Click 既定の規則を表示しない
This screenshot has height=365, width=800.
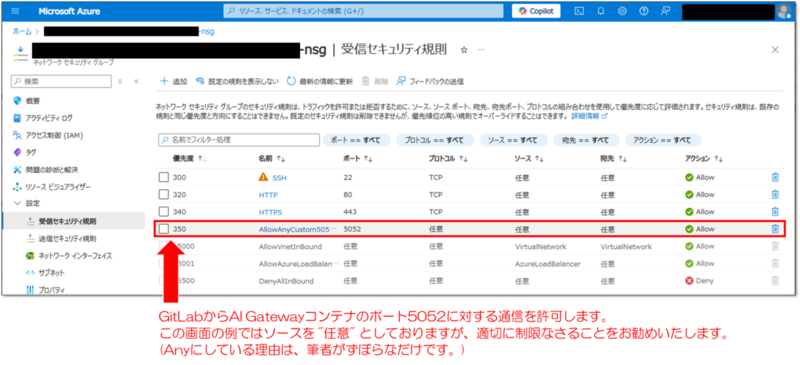pos(238,81)
